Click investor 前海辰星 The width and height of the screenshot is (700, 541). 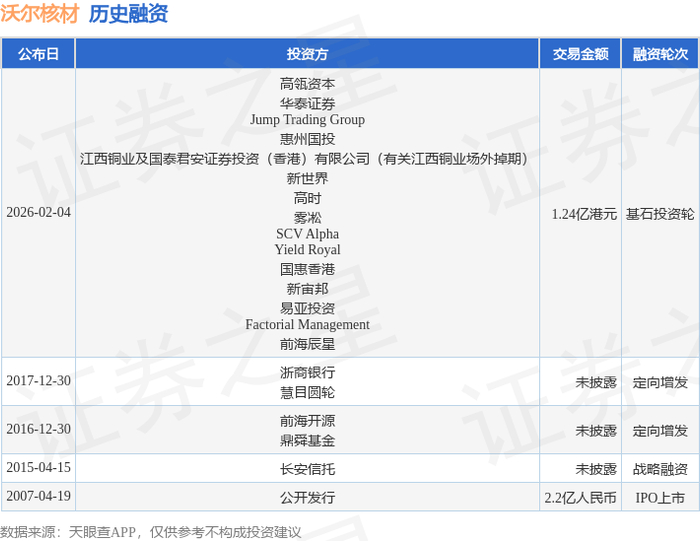tap(307, 344)
